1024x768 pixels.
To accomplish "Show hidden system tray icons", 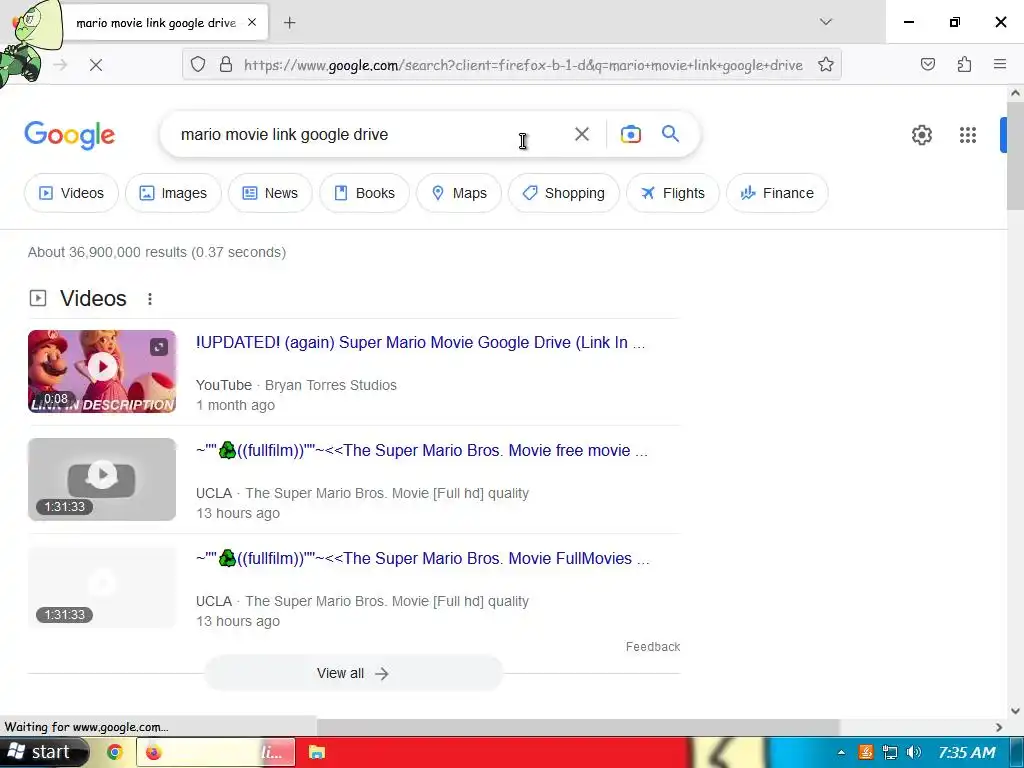I will pyautogui.click(x=841, y=752).
